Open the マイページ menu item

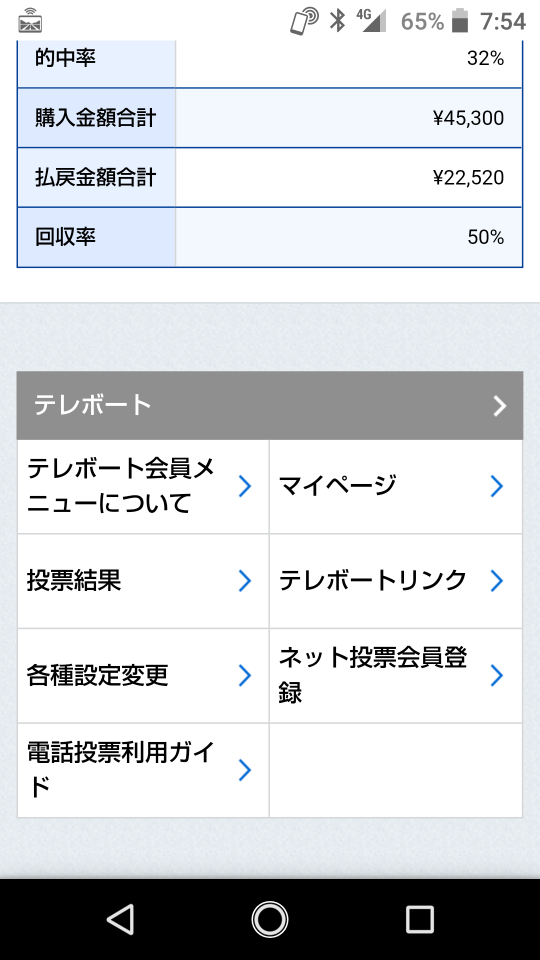click(x=396, y=486)
